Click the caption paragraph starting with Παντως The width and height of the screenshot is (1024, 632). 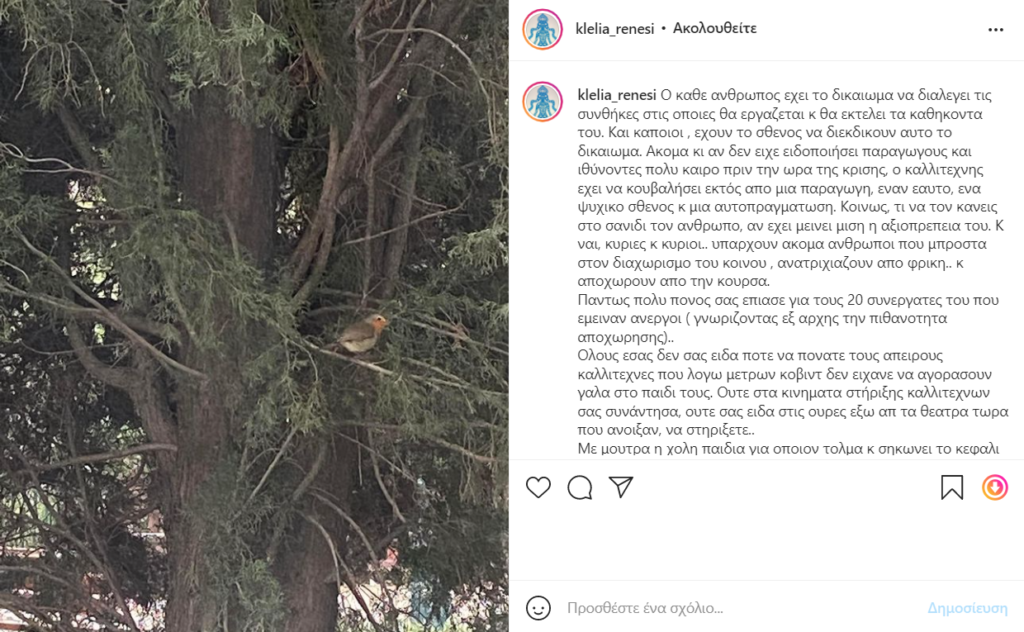coord(788,319)
